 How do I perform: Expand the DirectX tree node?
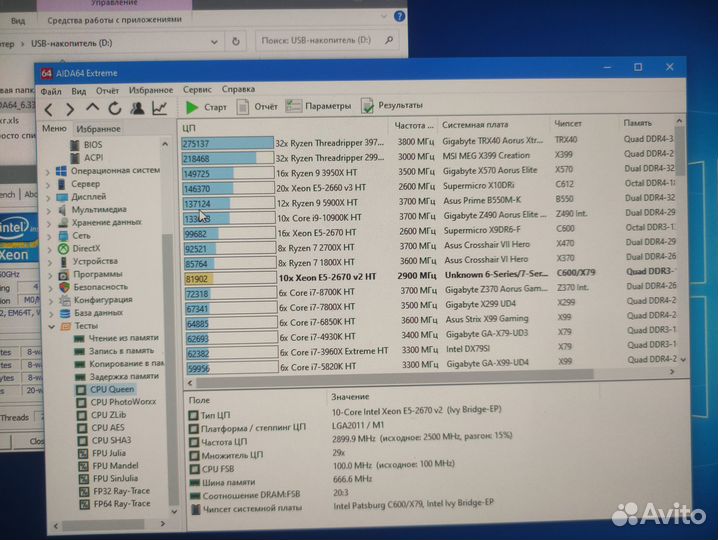point(50,250)
